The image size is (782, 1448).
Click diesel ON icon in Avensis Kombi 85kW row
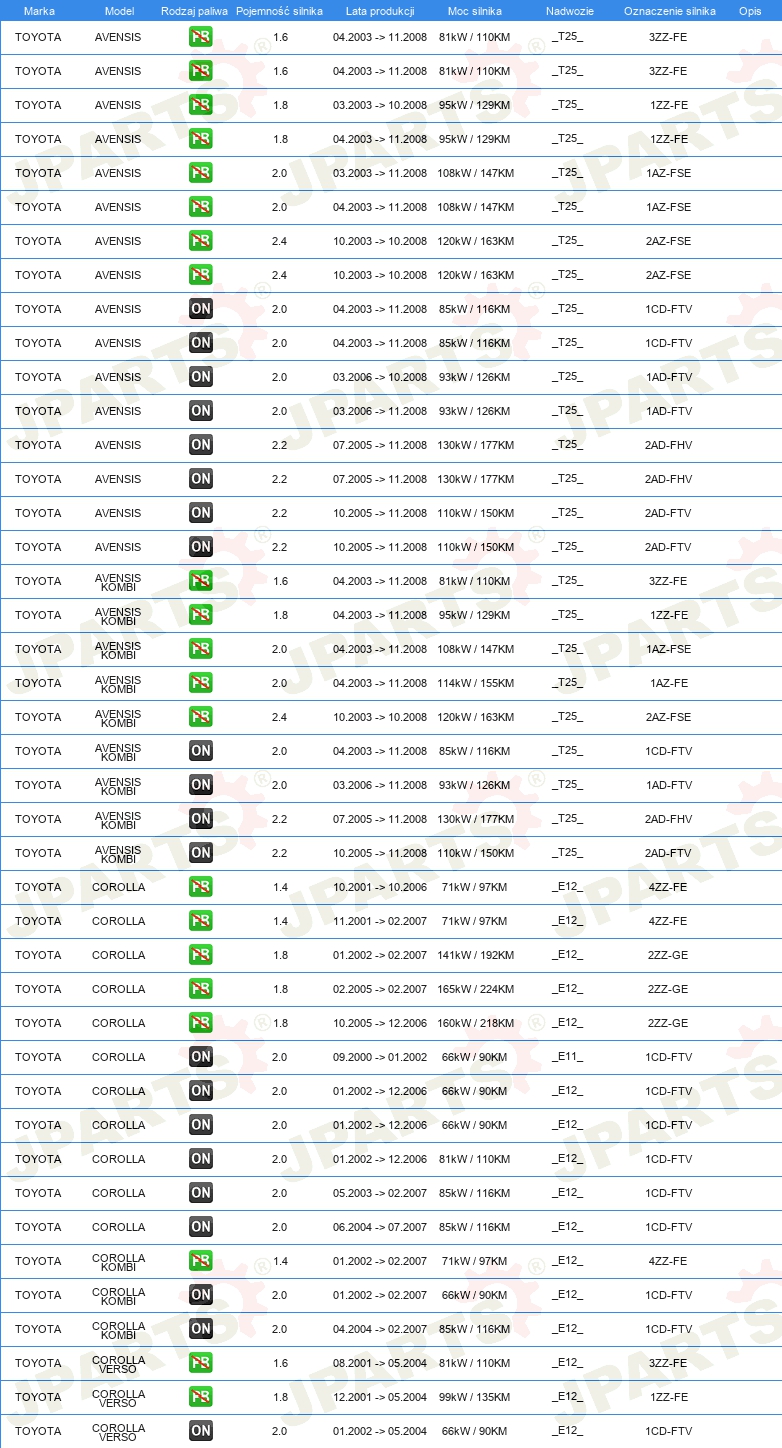[201, 751]
